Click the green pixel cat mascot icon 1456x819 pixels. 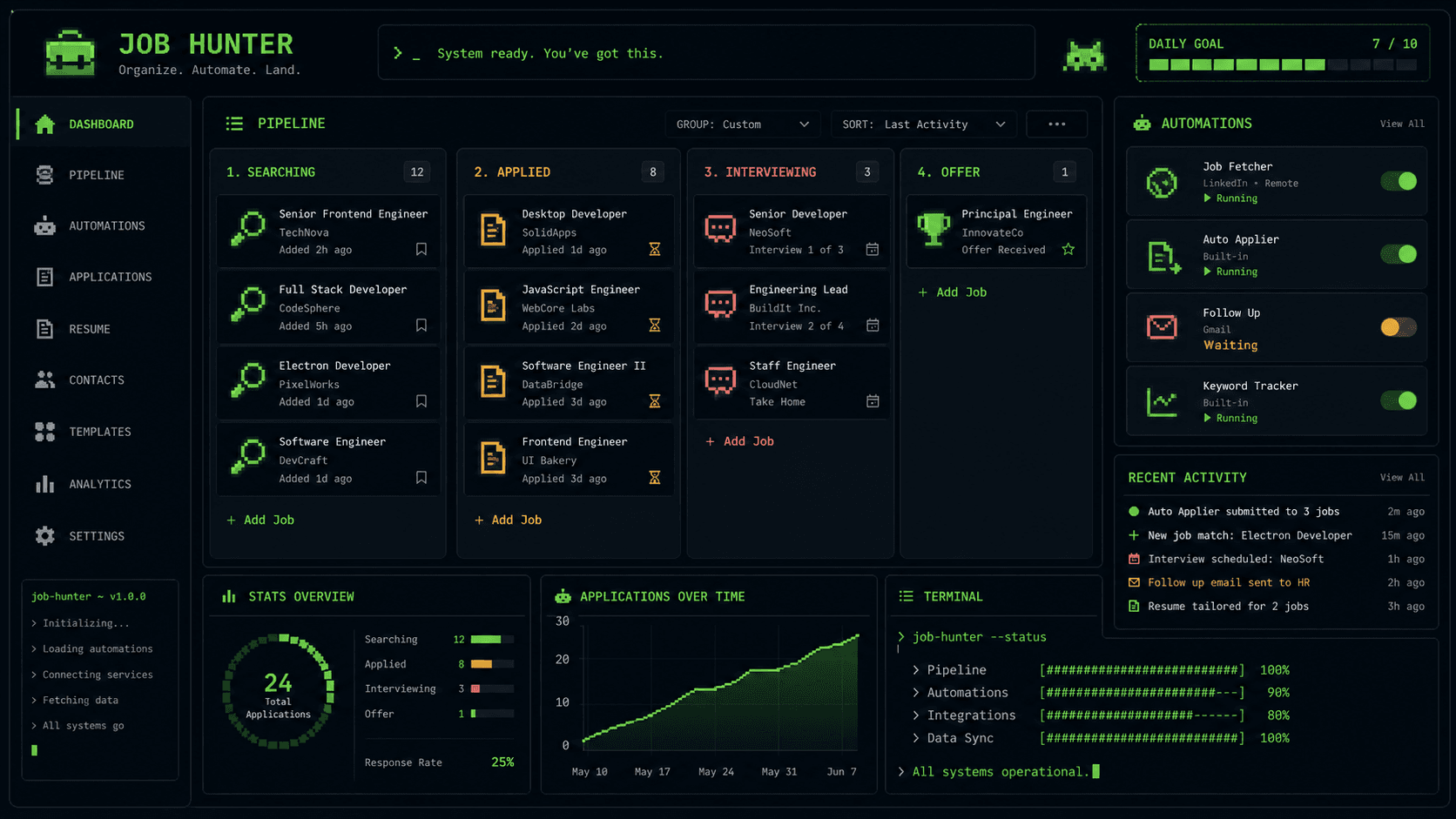click(x=1084, y=56)
